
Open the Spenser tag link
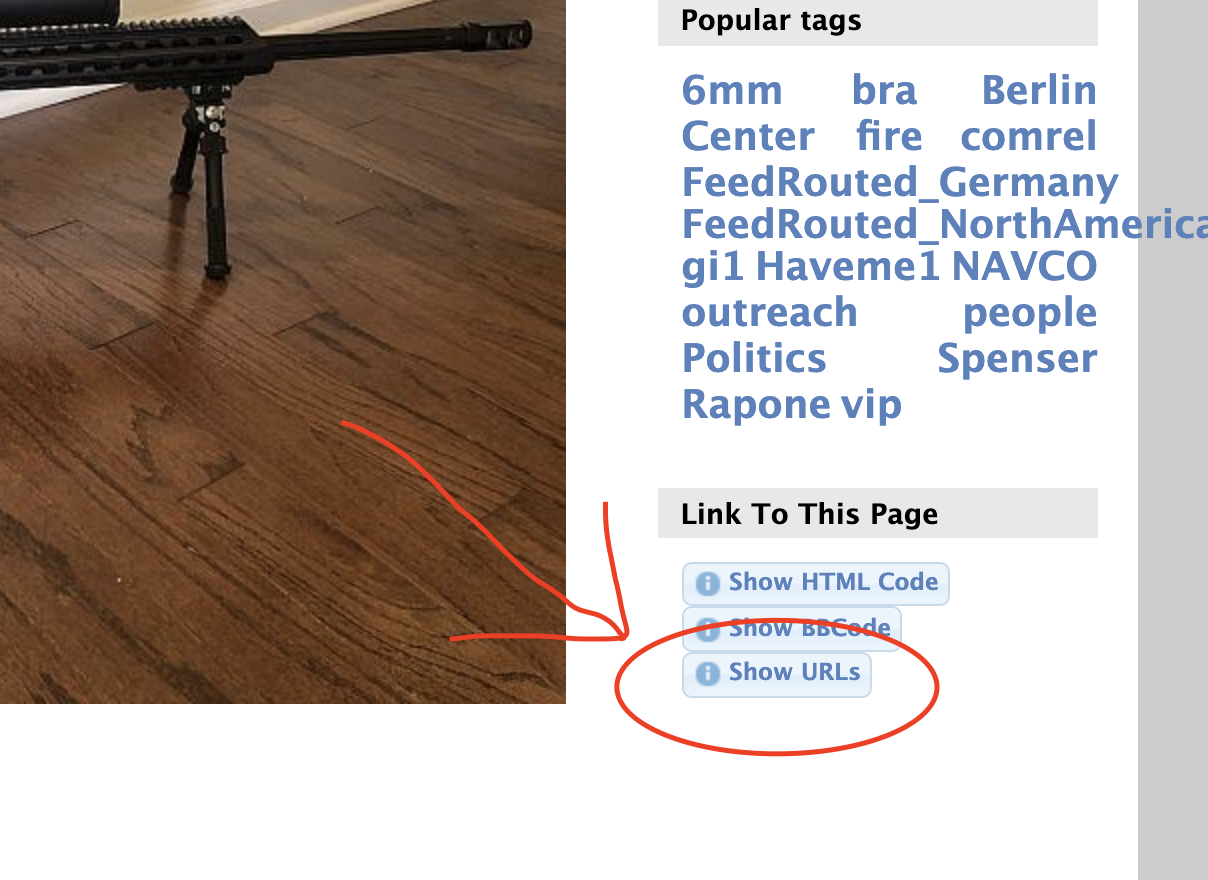pyautogui.click(x=1017, y=360)
